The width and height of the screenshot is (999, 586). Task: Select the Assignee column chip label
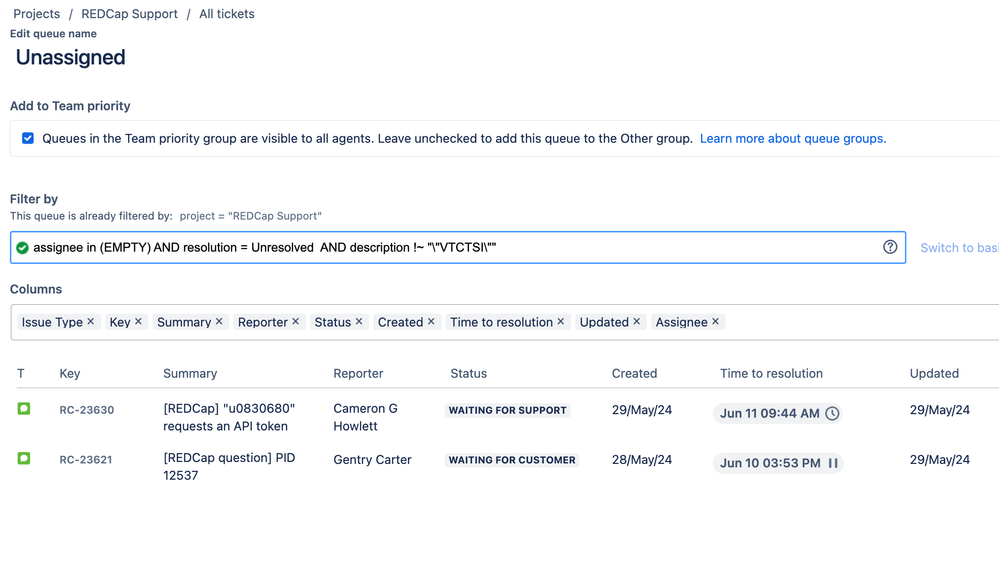coord(681,322)
